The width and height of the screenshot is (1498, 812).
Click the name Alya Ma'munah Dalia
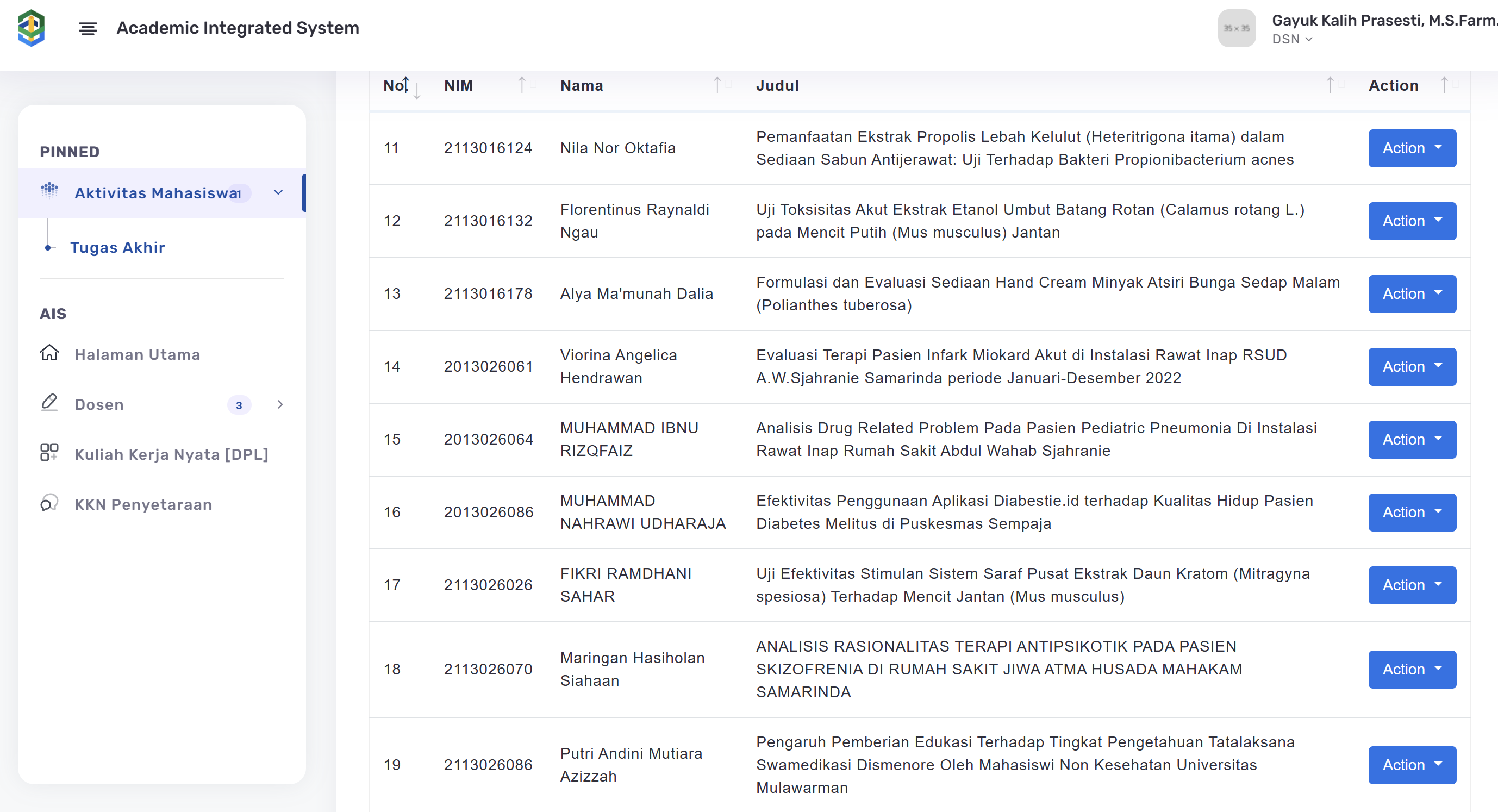[x=637, y=293]
